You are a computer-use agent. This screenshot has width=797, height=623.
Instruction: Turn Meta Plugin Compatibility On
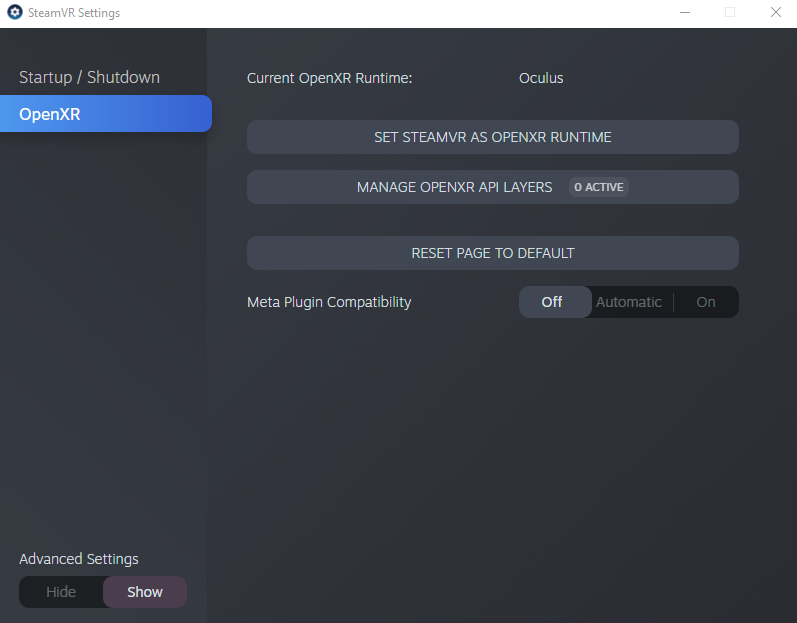click(706, 302)
